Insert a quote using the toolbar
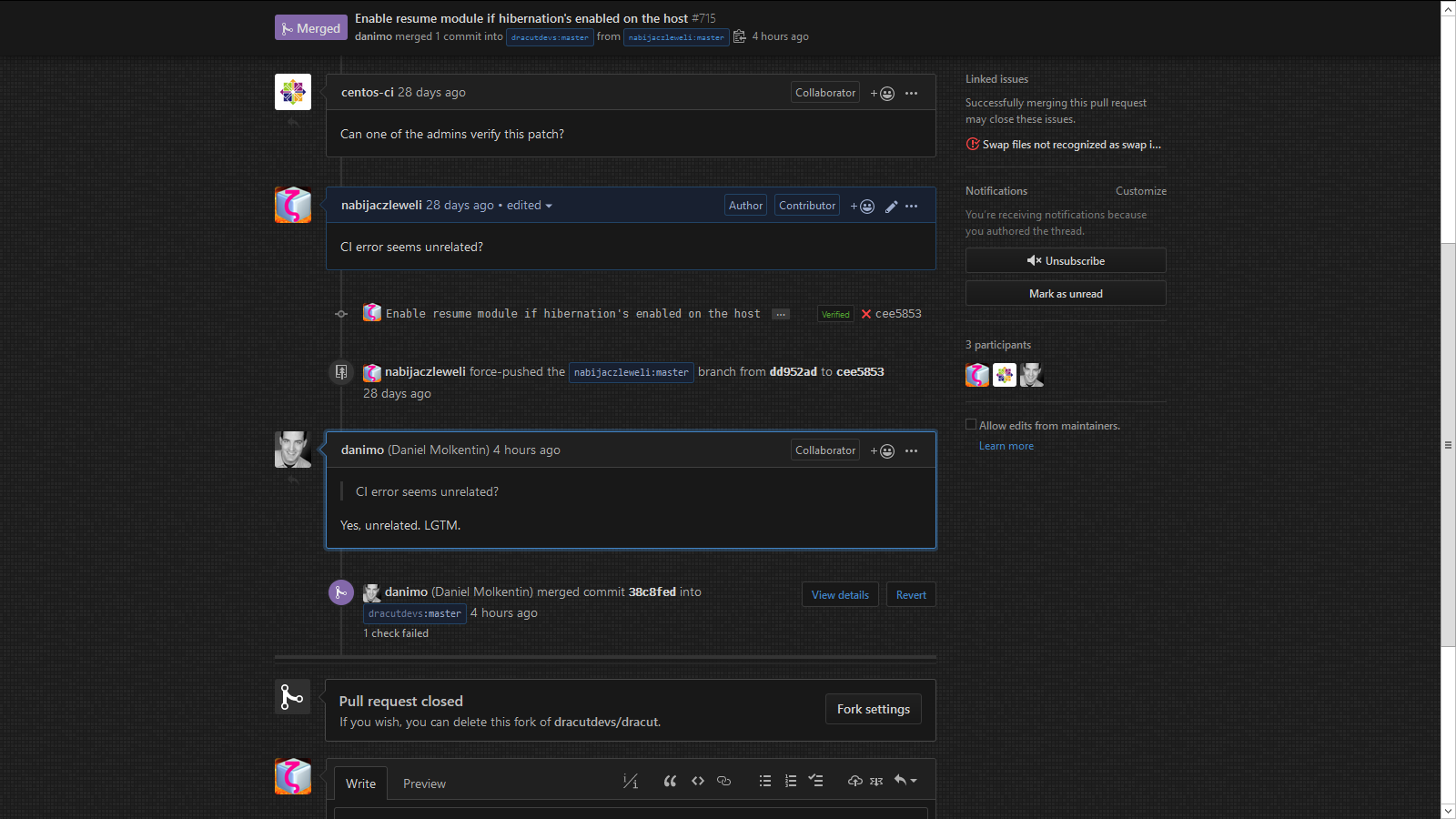The width and height of the screenshot is (1456, 819). point(670,781)
